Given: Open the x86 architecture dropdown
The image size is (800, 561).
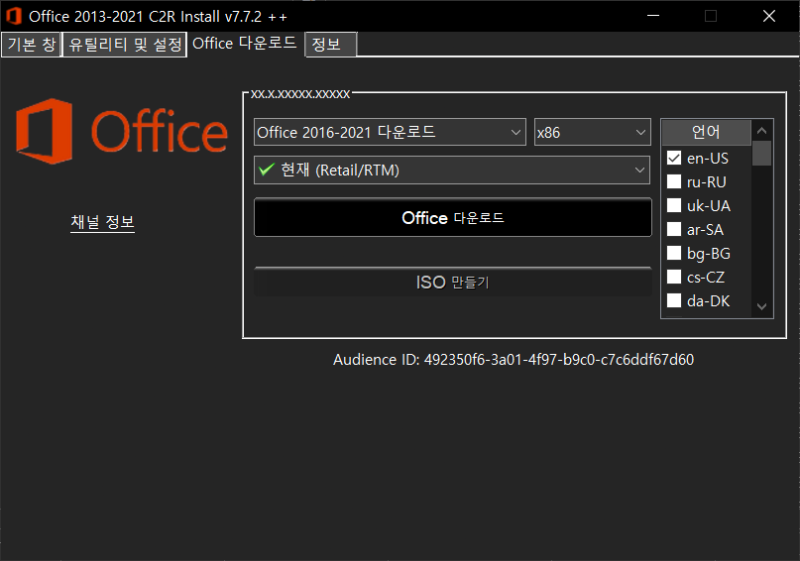Looking at the screenshot, I should click(x=592, y=132).
